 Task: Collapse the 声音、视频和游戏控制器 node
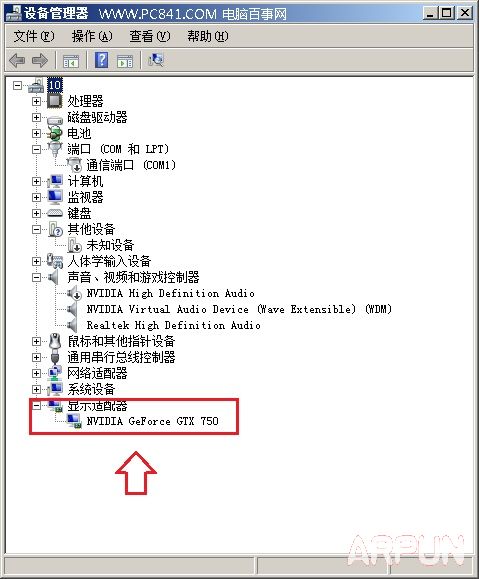point(36,277)
